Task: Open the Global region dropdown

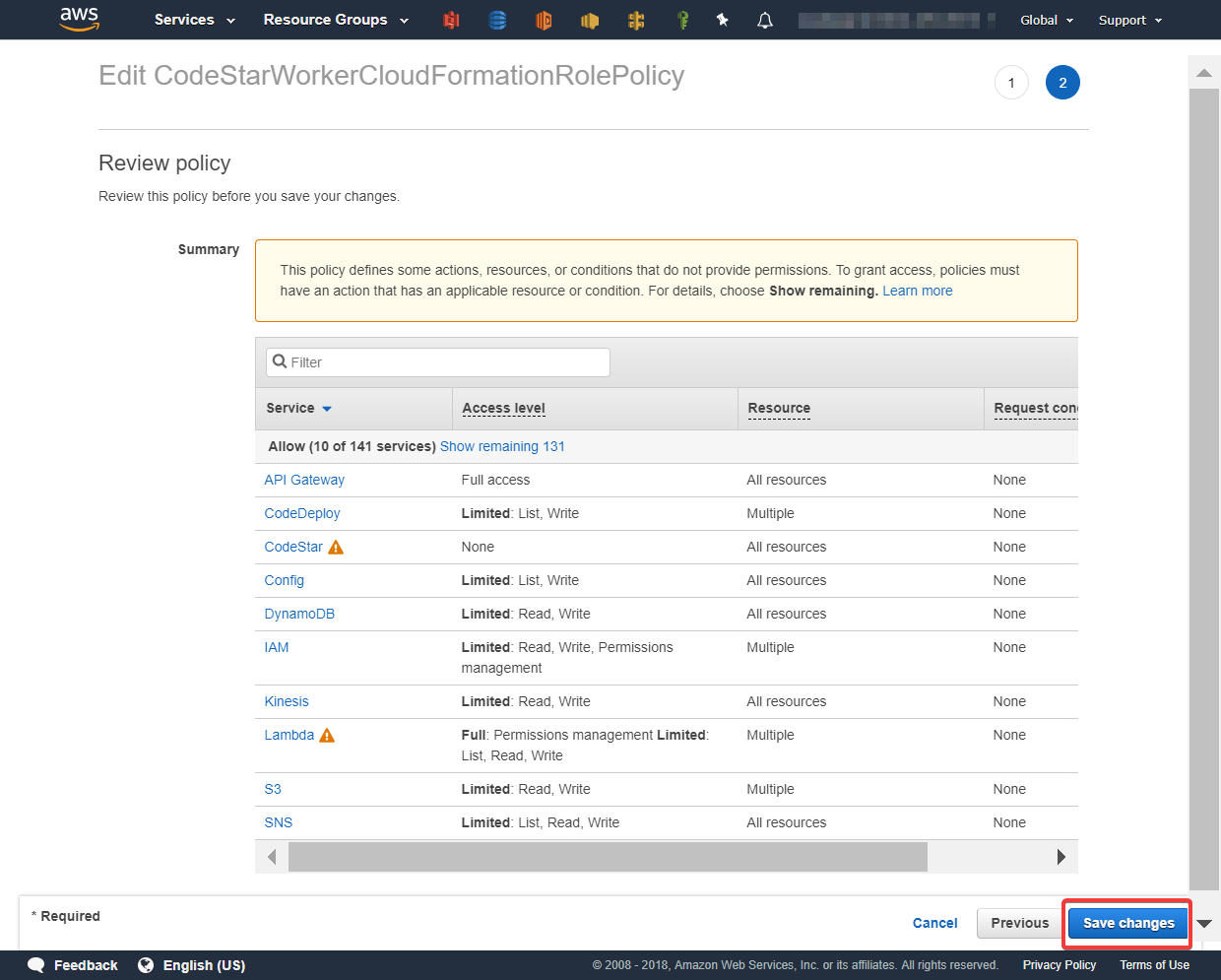Action: pos(1047,20)
